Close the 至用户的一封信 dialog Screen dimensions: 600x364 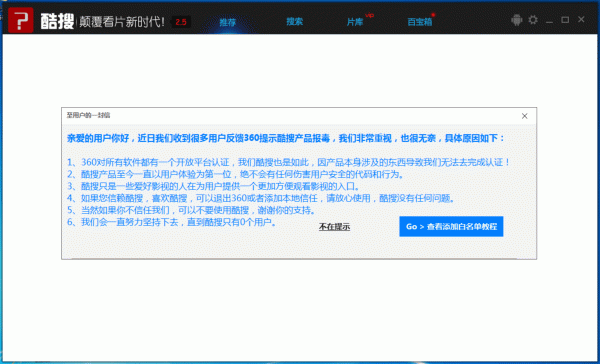[525, 116]
